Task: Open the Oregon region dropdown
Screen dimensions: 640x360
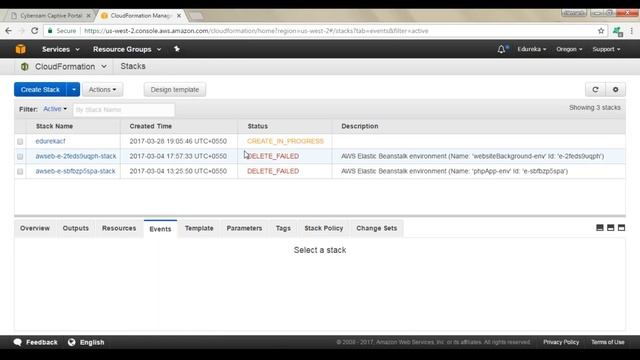Action: pyautogui.click(x=569, y=49)
